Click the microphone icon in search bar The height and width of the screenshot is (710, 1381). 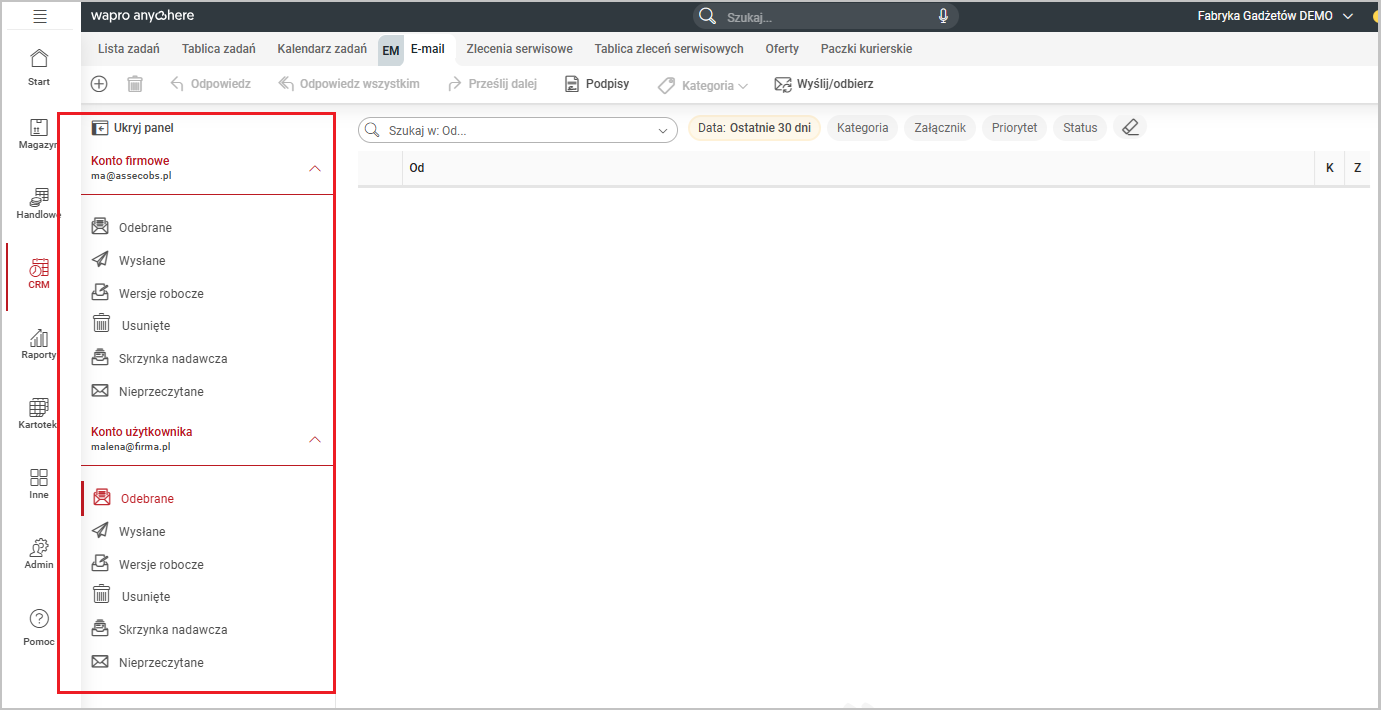tap(942, 16)
